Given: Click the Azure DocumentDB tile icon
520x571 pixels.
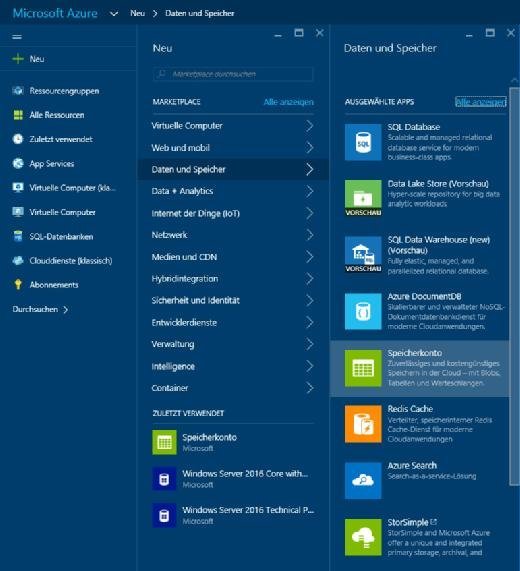Looking at the screenshot, I should coord(363,311).
